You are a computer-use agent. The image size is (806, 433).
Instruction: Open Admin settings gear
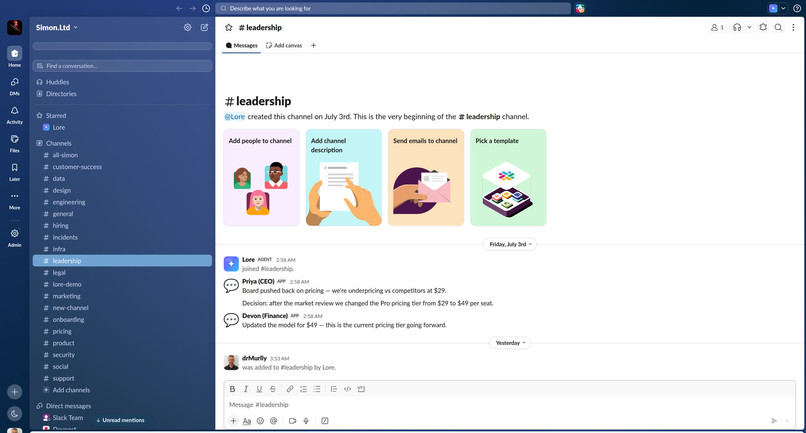[x=14, y=237]
